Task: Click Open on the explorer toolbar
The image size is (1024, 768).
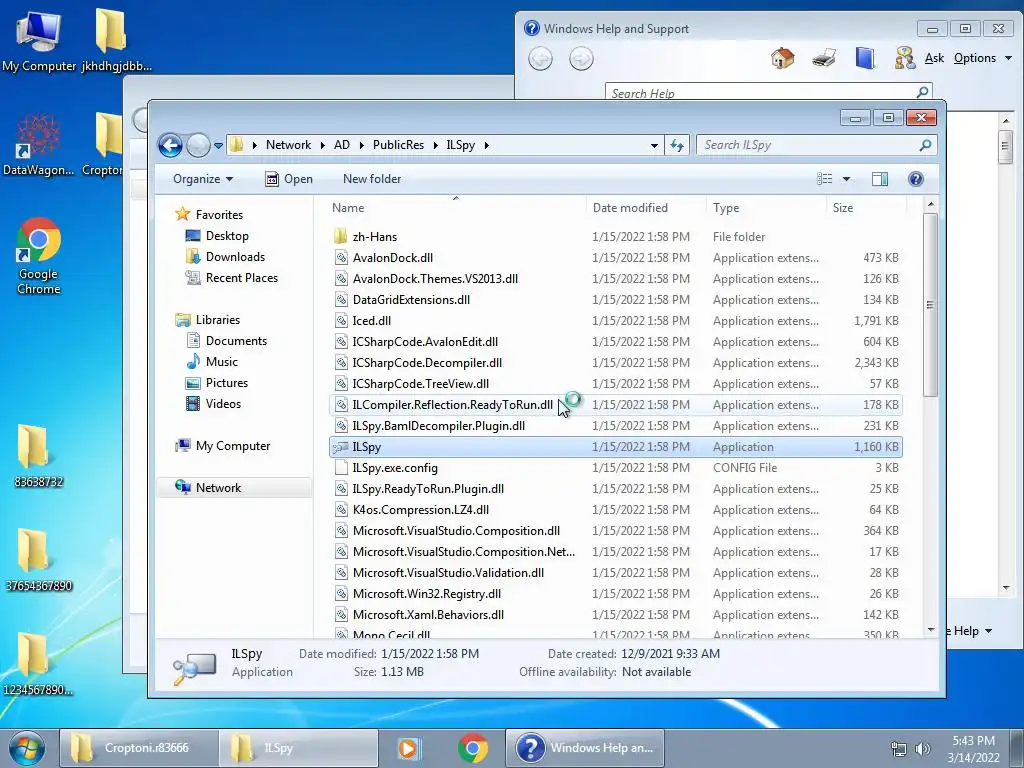Action: point(289,179)
